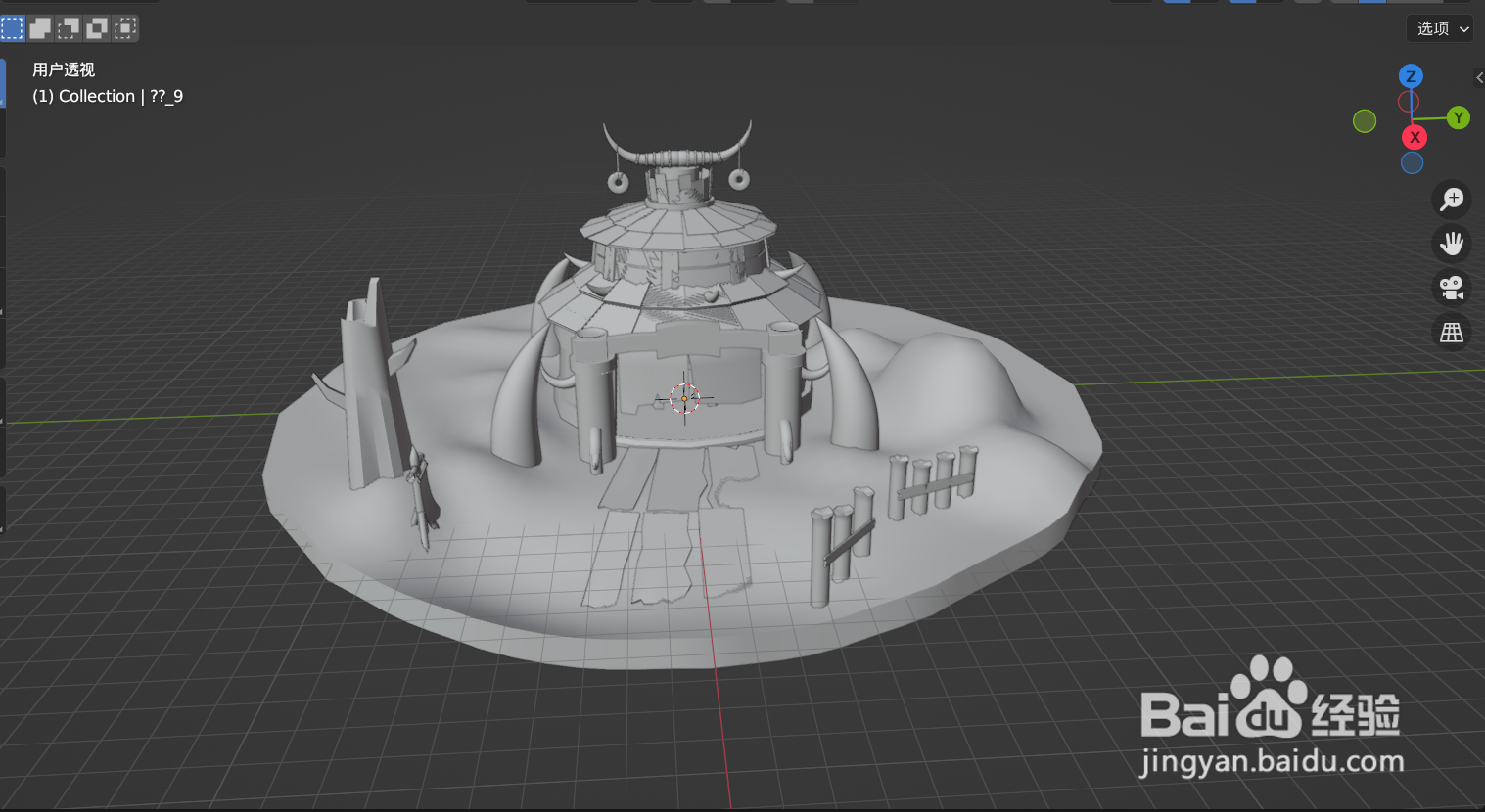Image resolution: width=1485 pixels, height=812 pixels.
Task: Select the Set new selection mode icon
Action: (13, 28)
